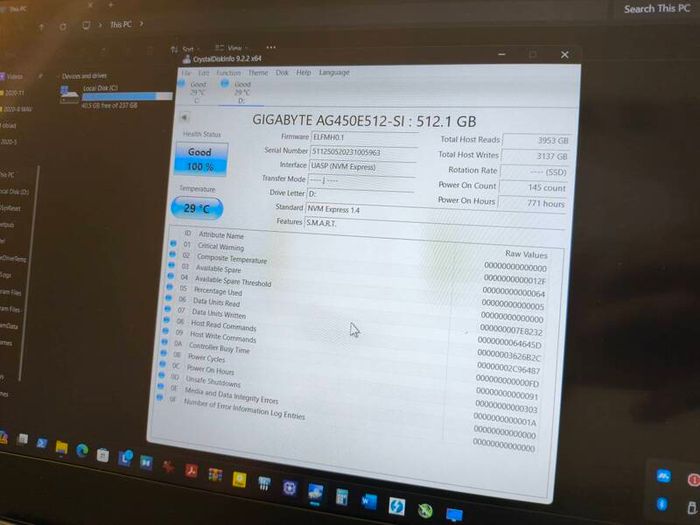Screen dimensions: 700x525
Task: Click the Power On Hours value 771 hours
Action: (532, 204)
